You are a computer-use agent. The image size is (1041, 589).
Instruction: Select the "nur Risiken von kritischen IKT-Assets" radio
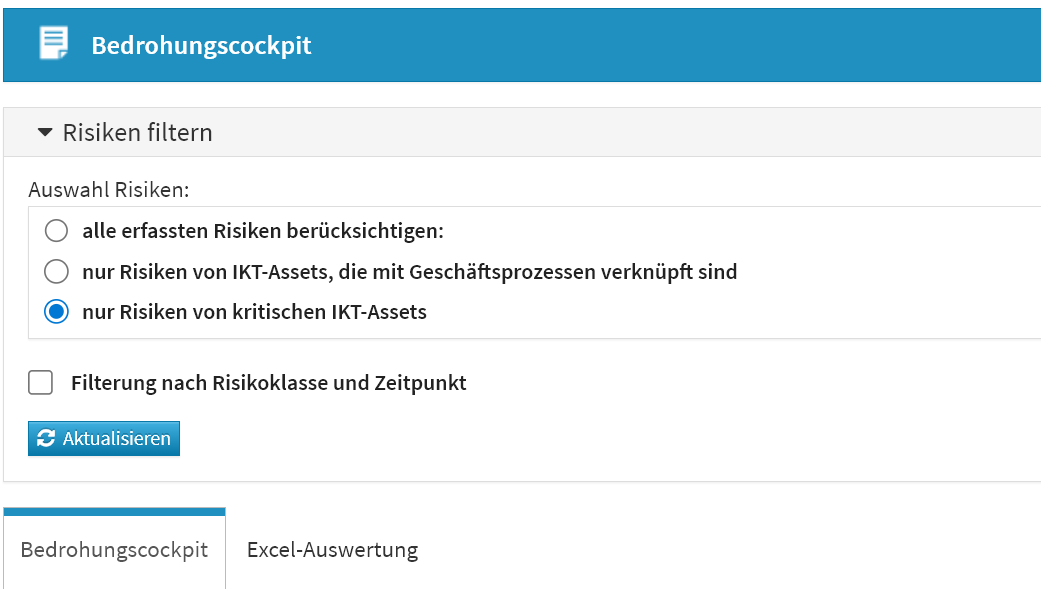[x=56, y=312]
